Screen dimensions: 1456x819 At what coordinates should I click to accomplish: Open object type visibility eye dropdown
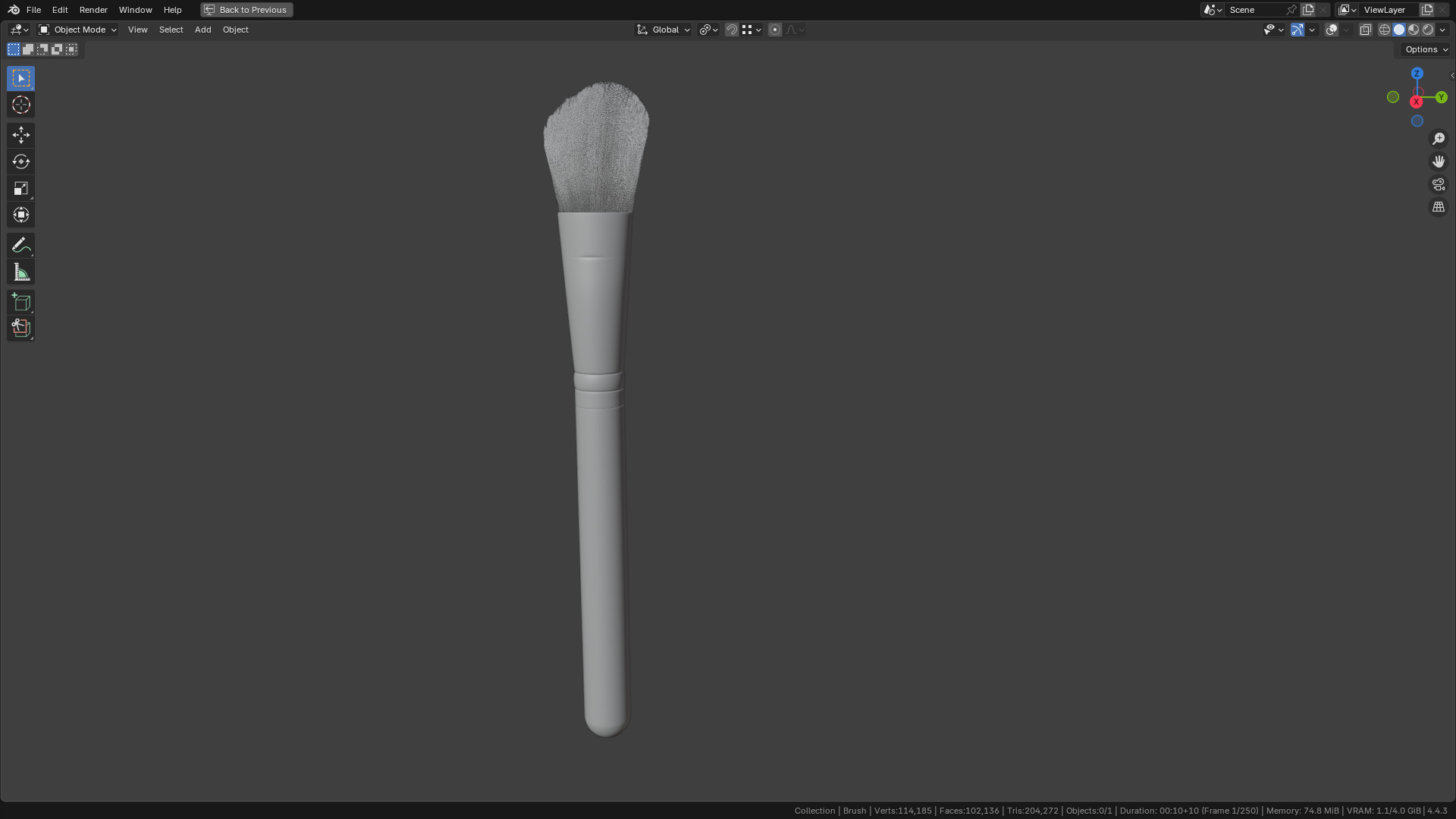coord(1273,30)
